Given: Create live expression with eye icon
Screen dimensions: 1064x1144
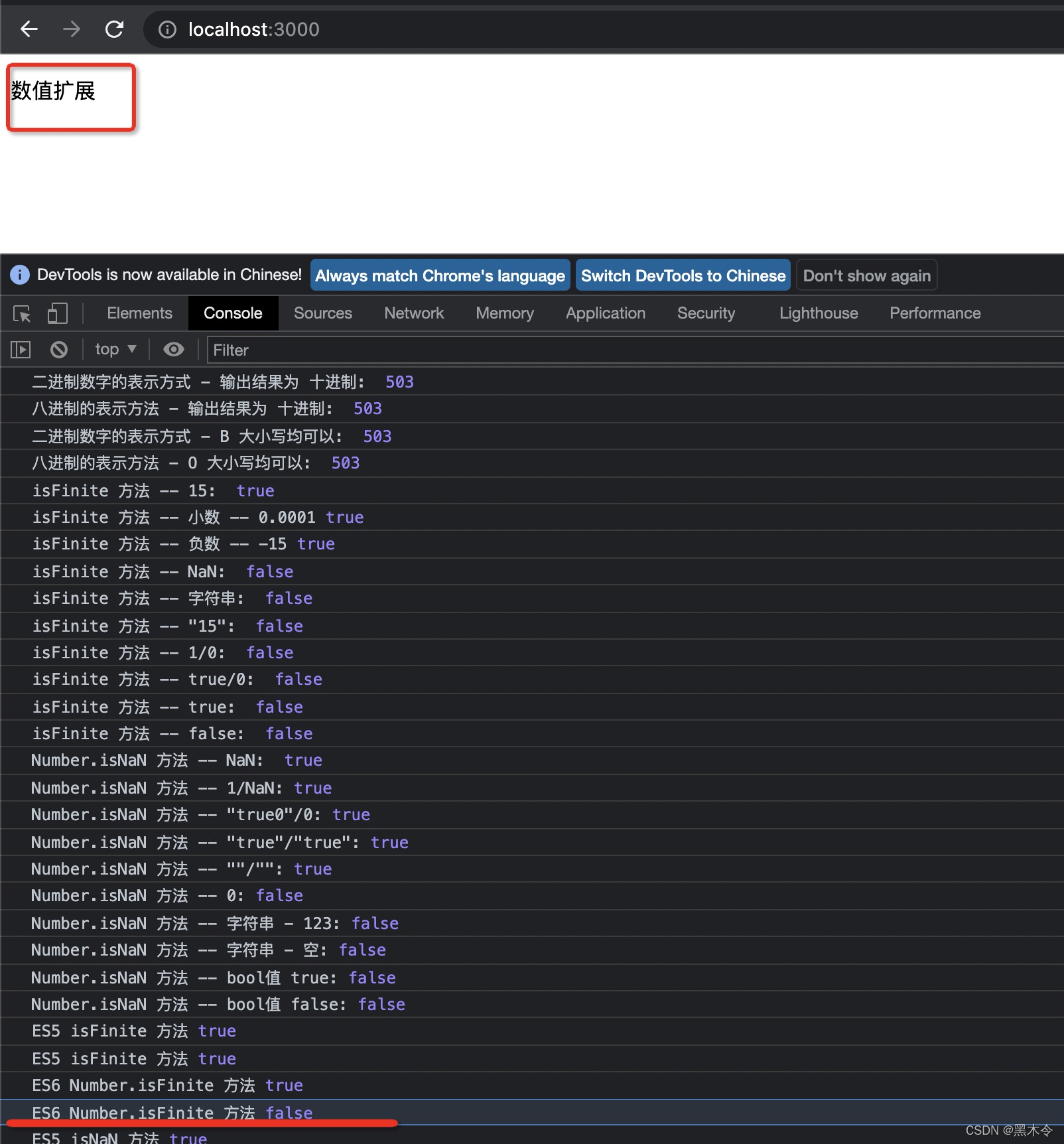Looking at the screenshot, I should click(174, 349).
